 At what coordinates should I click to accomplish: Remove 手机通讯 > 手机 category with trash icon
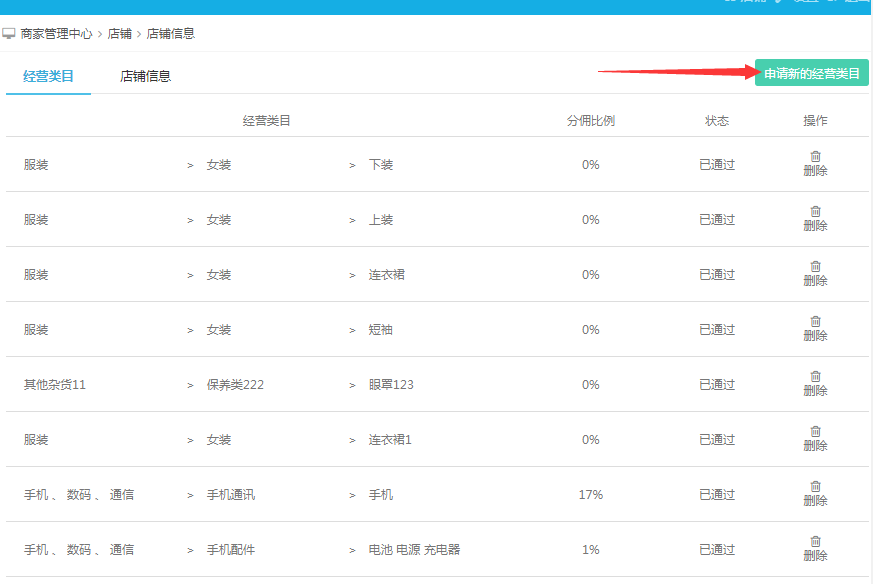click(x=815, y=487)
